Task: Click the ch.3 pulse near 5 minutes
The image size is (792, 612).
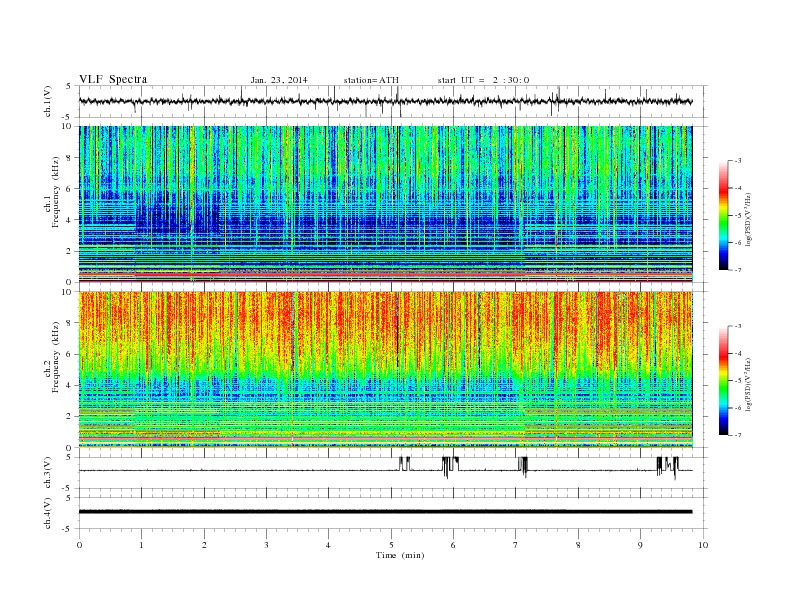Action: [405, 464]
